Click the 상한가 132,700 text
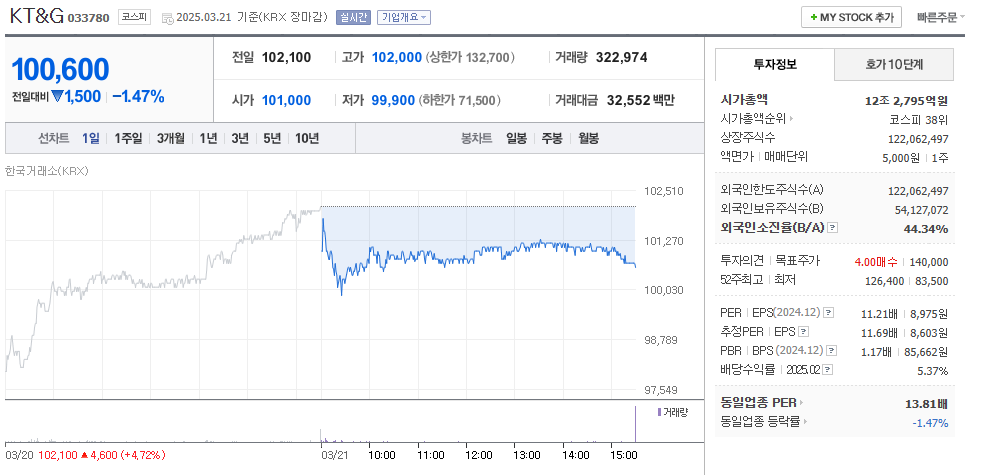Screen dimensions: 981x475 [470, 58]
